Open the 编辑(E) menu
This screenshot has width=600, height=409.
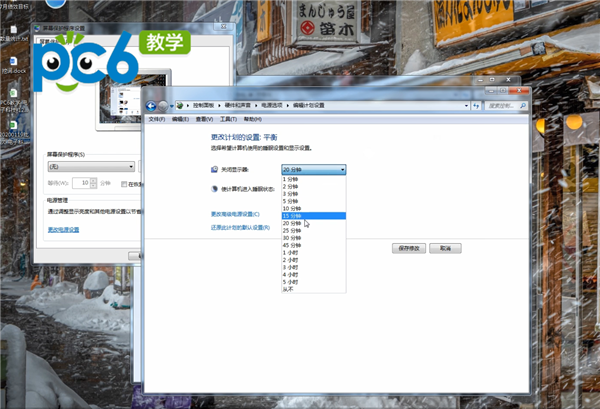pyautogui.click(x=180, y=119)
